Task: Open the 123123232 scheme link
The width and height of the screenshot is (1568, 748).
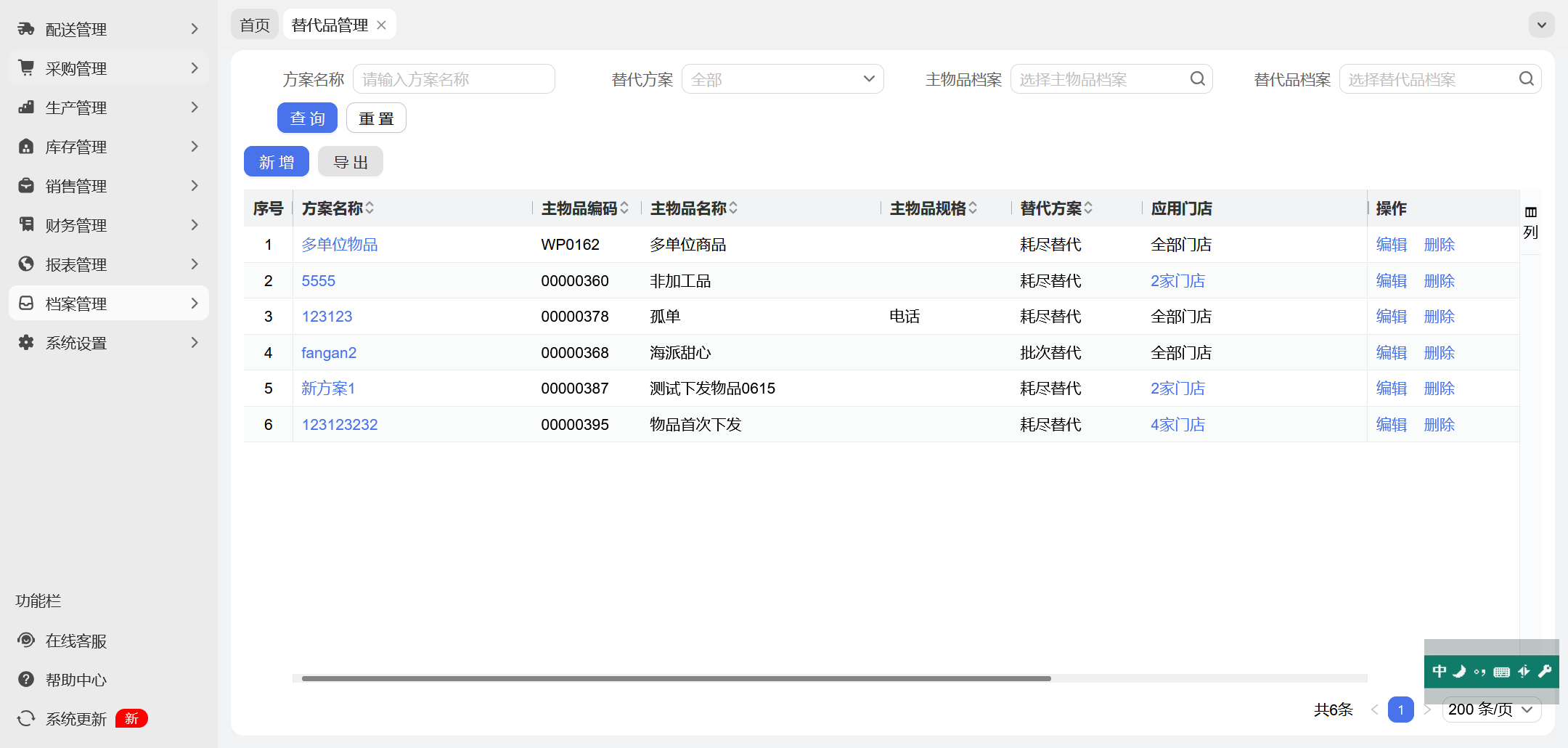Action: coord(340,425)
